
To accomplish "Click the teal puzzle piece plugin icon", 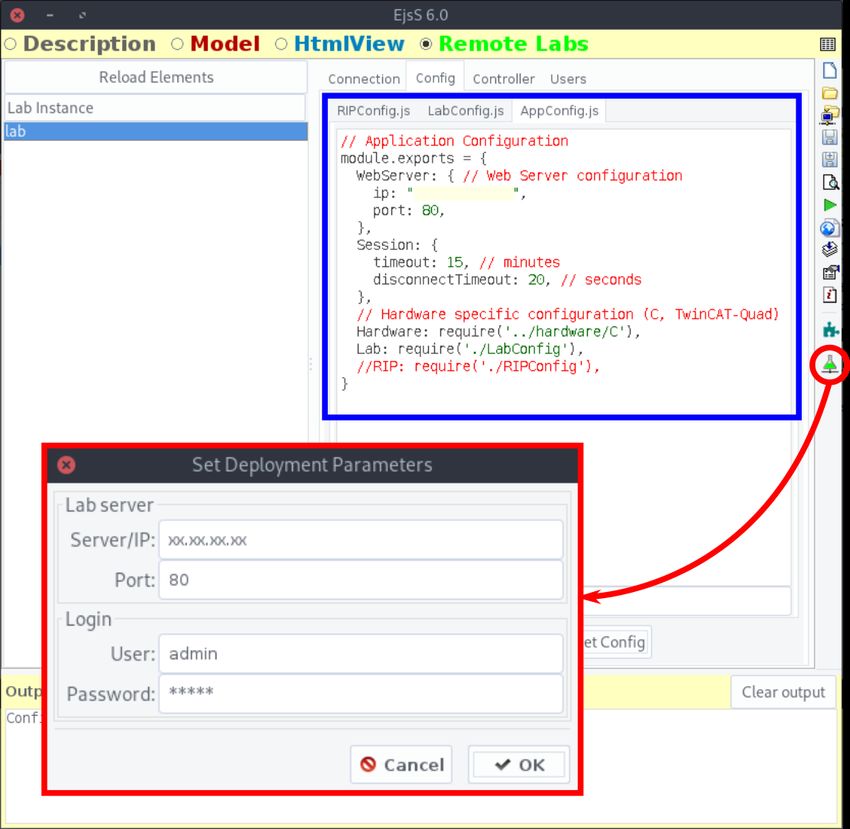I will 829,329.
